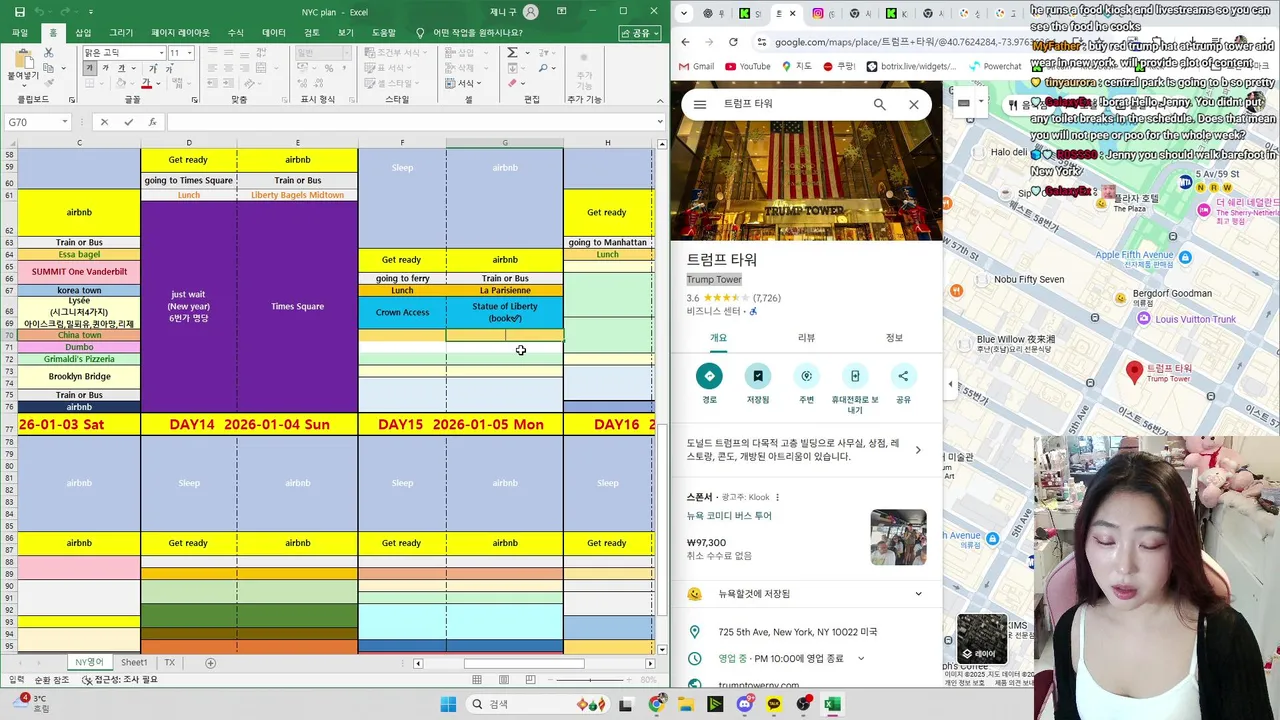Image resolution: width=1280 pixels, height=720 pixels.
Task: Expand the Excel formula bar
Action: (660, 122)
